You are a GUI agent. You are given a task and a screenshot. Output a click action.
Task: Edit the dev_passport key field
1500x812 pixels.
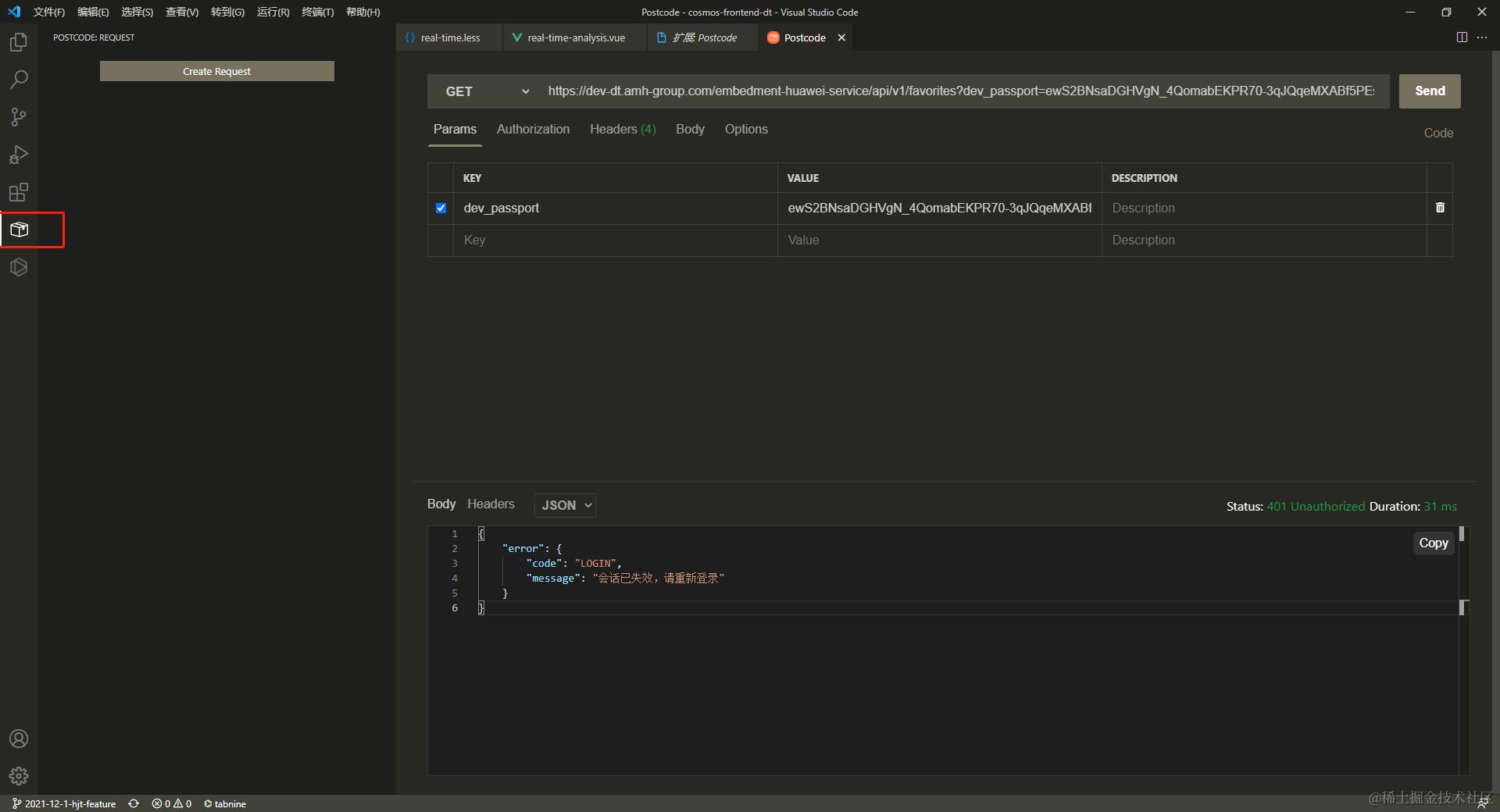click(x=615, y=208)
